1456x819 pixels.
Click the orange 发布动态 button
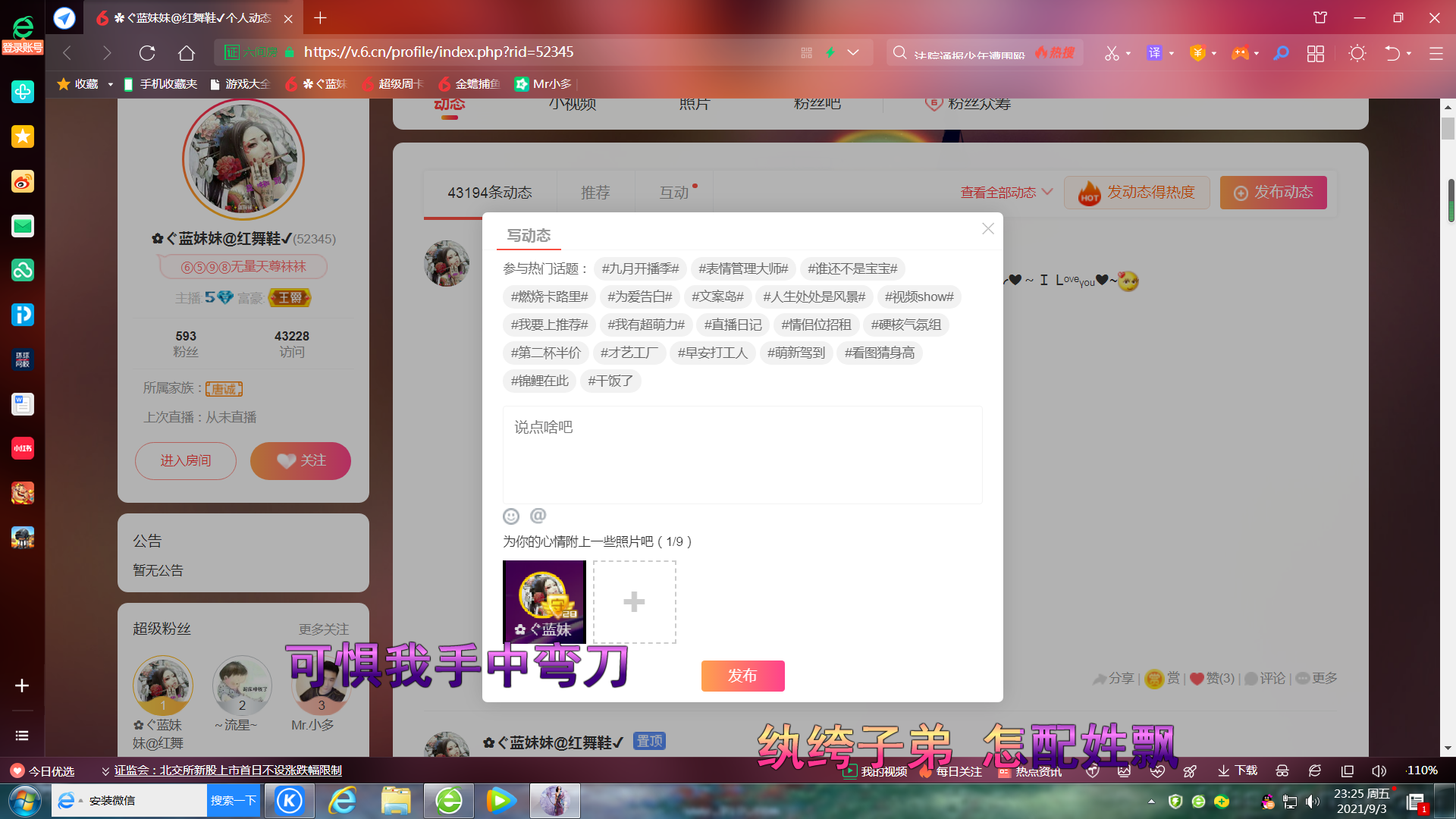pos(1273,193)
